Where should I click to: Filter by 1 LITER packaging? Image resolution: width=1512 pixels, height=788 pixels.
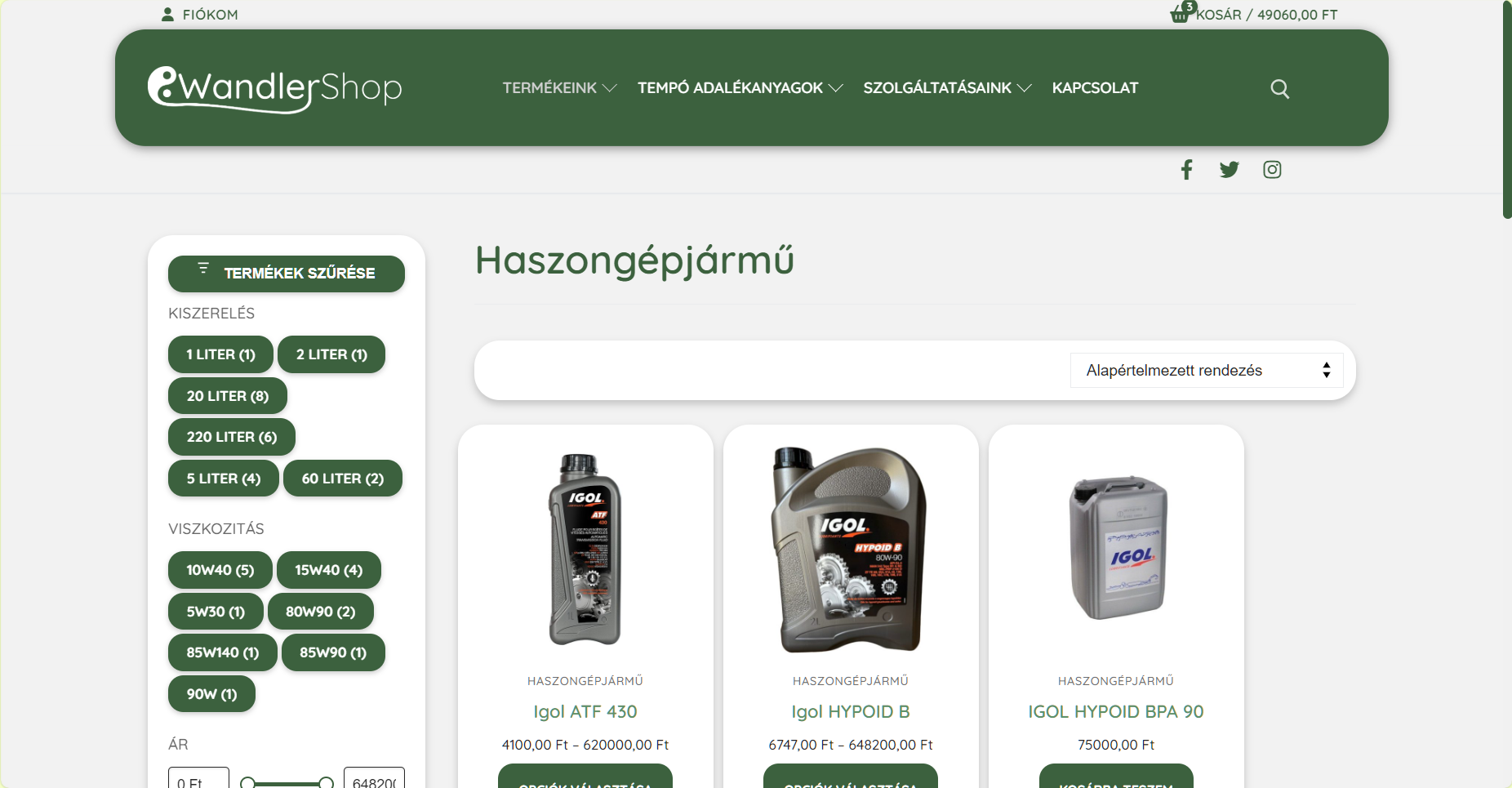coord(220,354)
